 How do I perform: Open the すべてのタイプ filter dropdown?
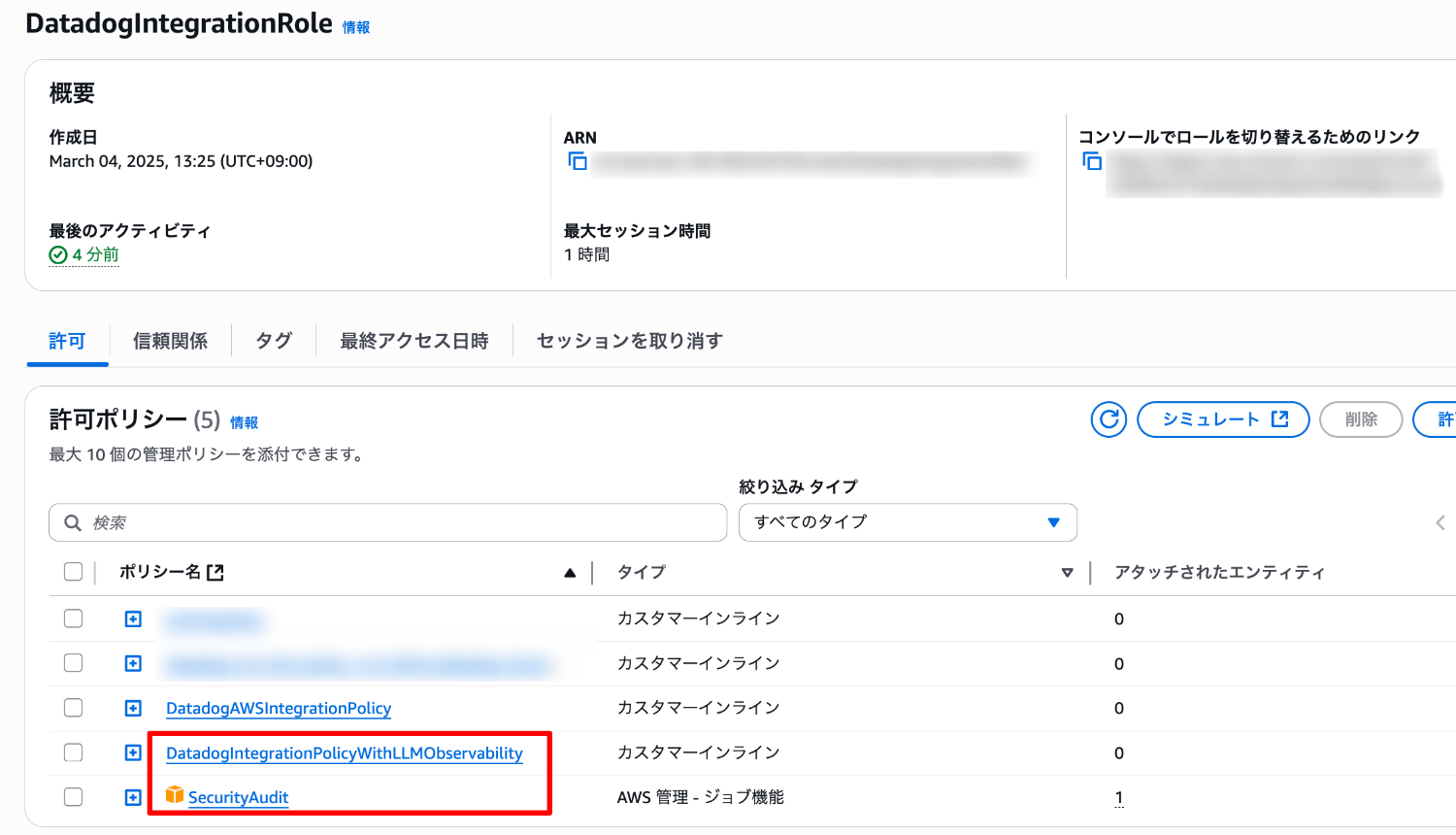[908, 522]
